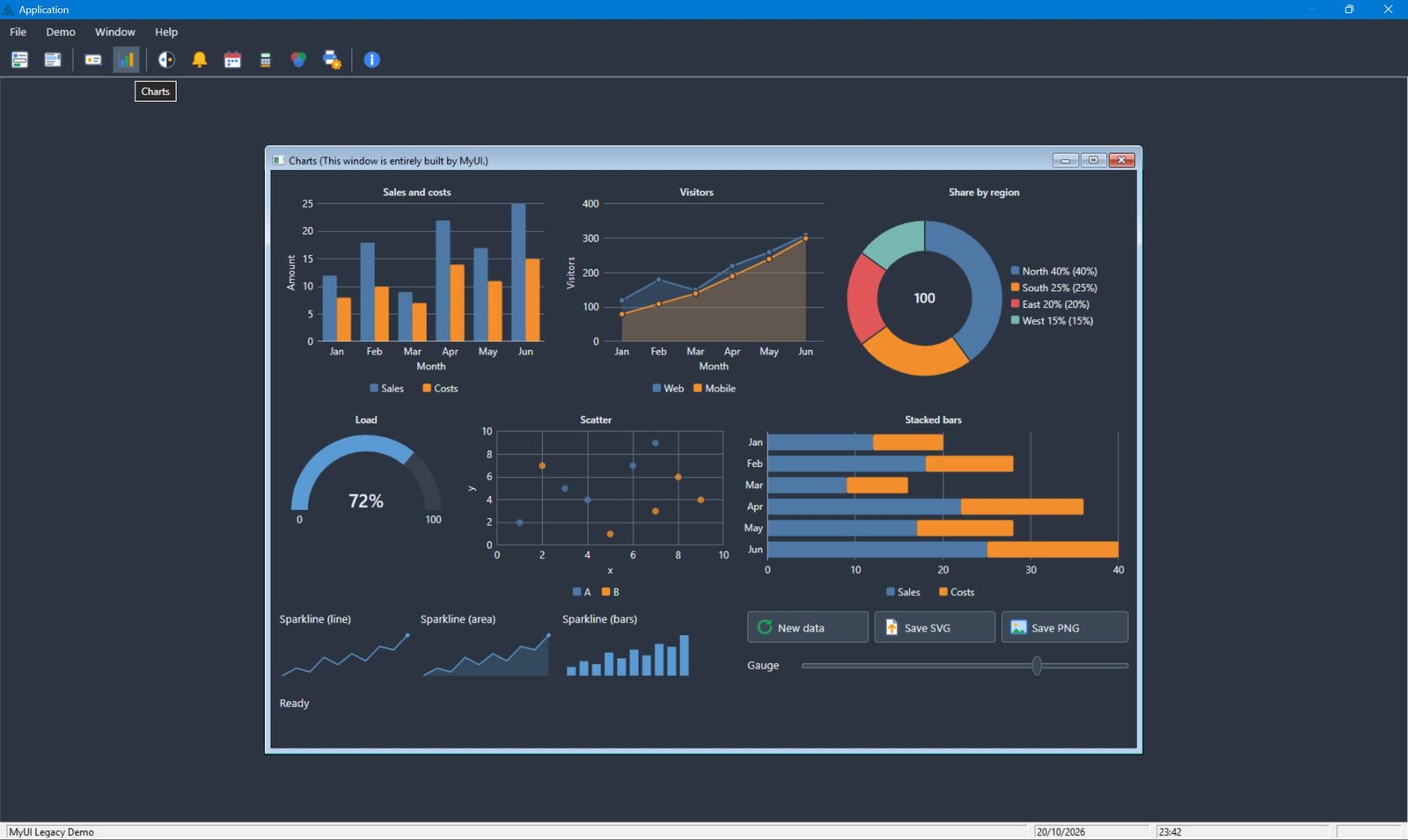This screenshot has height=840, width=1408.
Task: Click the scatter legend entry A
Action: click(x=582, y=592)
